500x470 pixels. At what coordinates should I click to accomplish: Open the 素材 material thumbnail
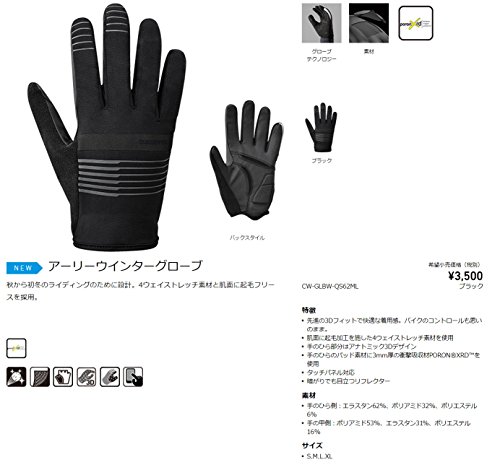pos(369,23)
